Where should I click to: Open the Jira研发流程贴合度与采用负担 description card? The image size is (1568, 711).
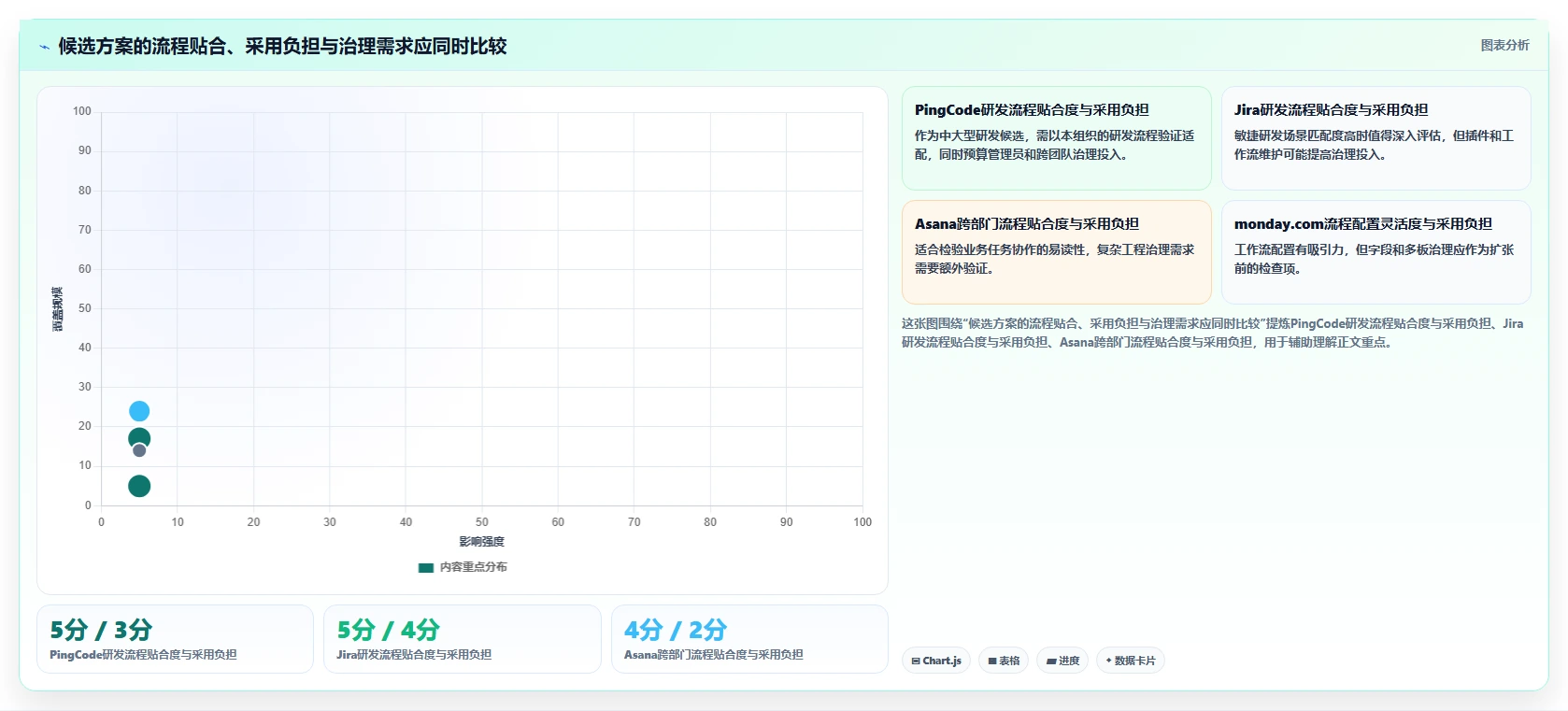click(1376, 138)
